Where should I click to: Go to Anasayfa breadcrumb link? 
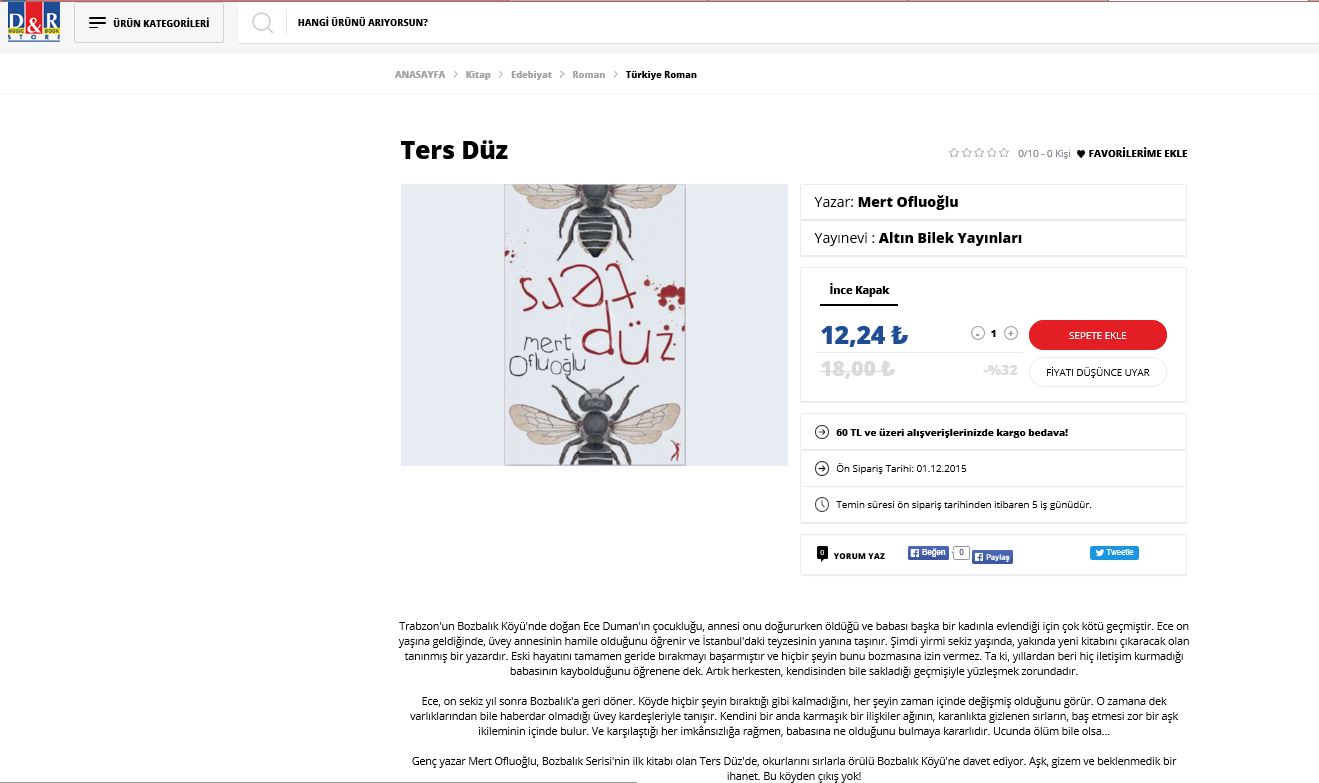coord(420,75)
